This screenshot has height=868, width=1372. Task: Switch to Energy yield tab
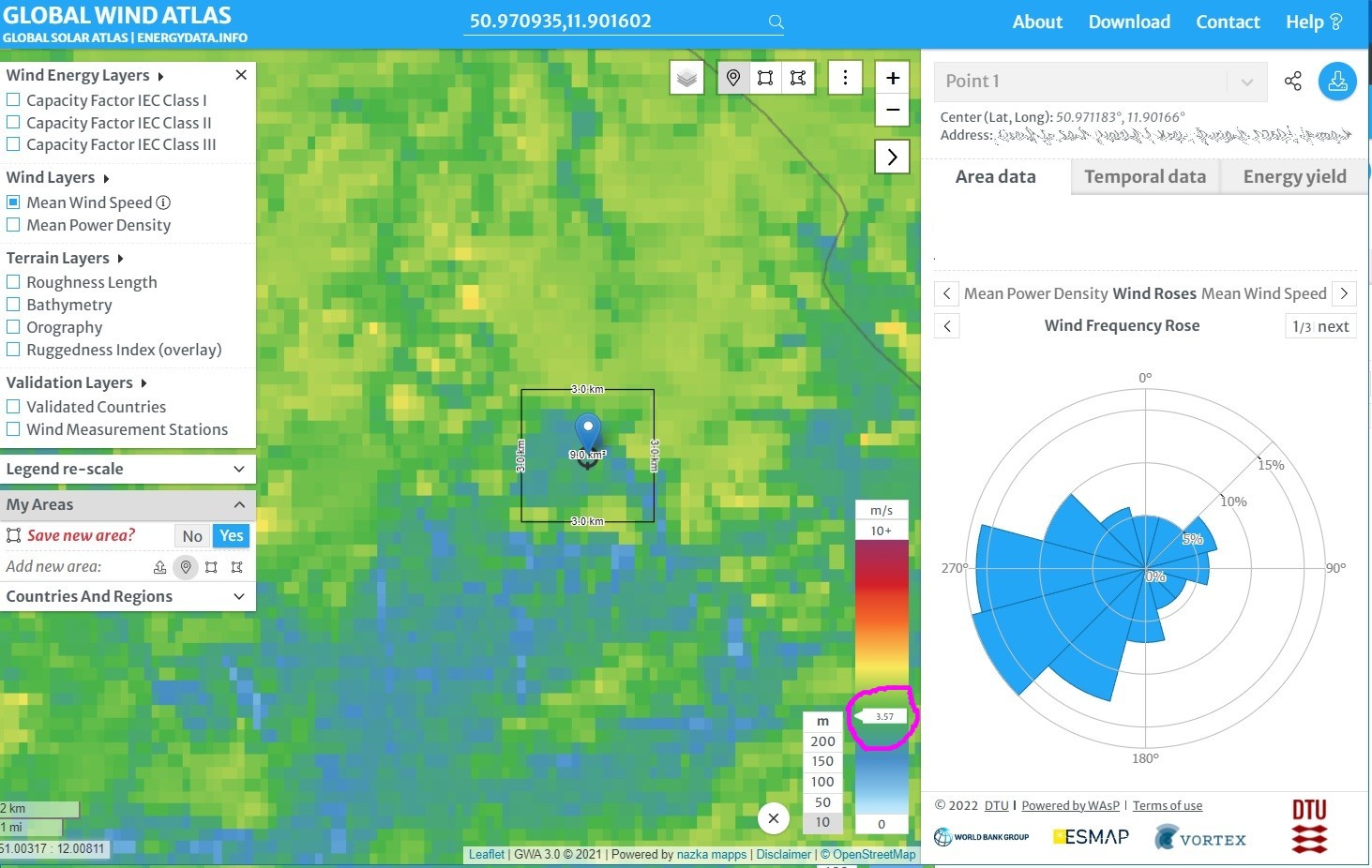[x=1294, y=176]
